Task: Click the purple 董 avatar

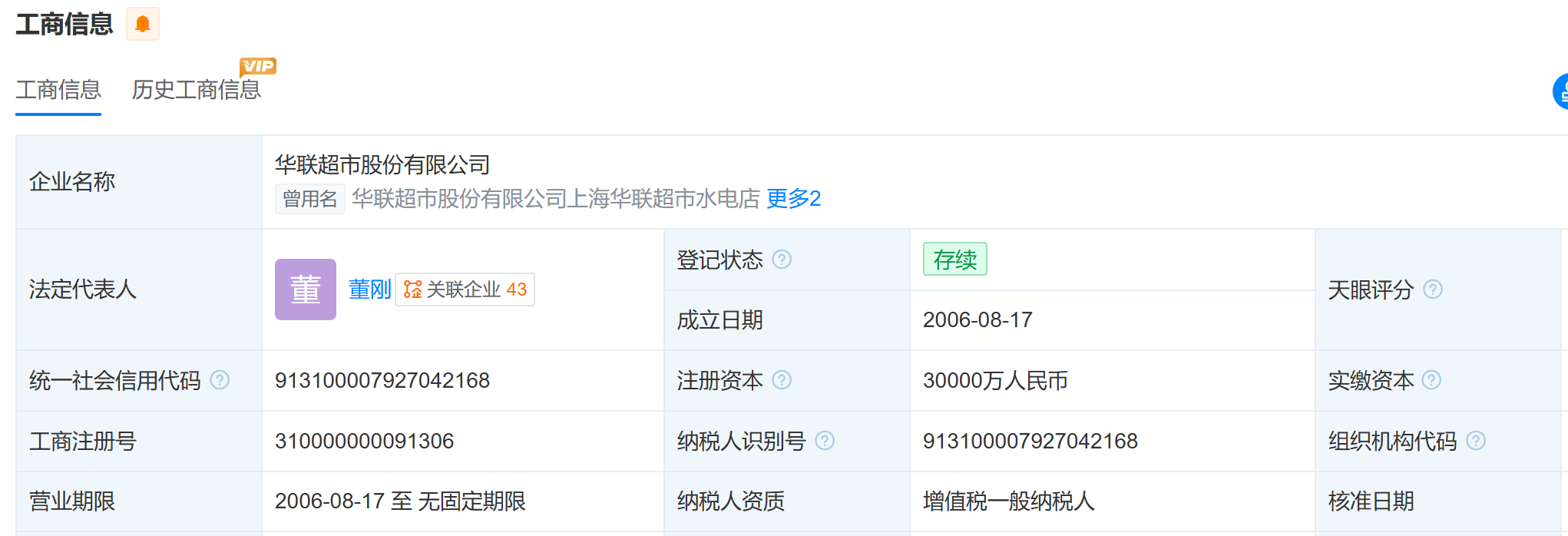Action: (x=306, y=290)
